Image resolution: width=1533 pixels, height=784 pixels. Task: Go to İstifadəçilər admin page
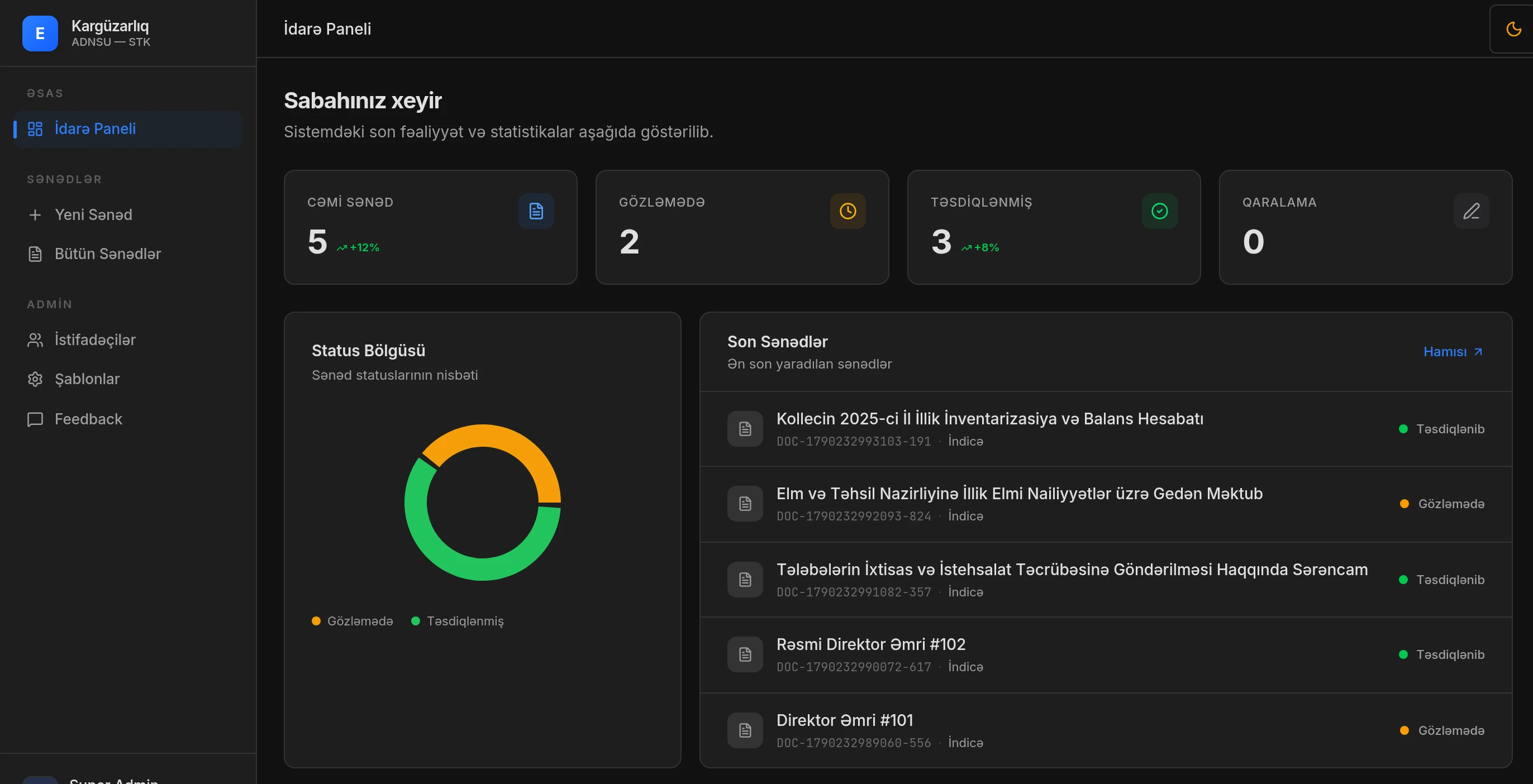[128, 340]
